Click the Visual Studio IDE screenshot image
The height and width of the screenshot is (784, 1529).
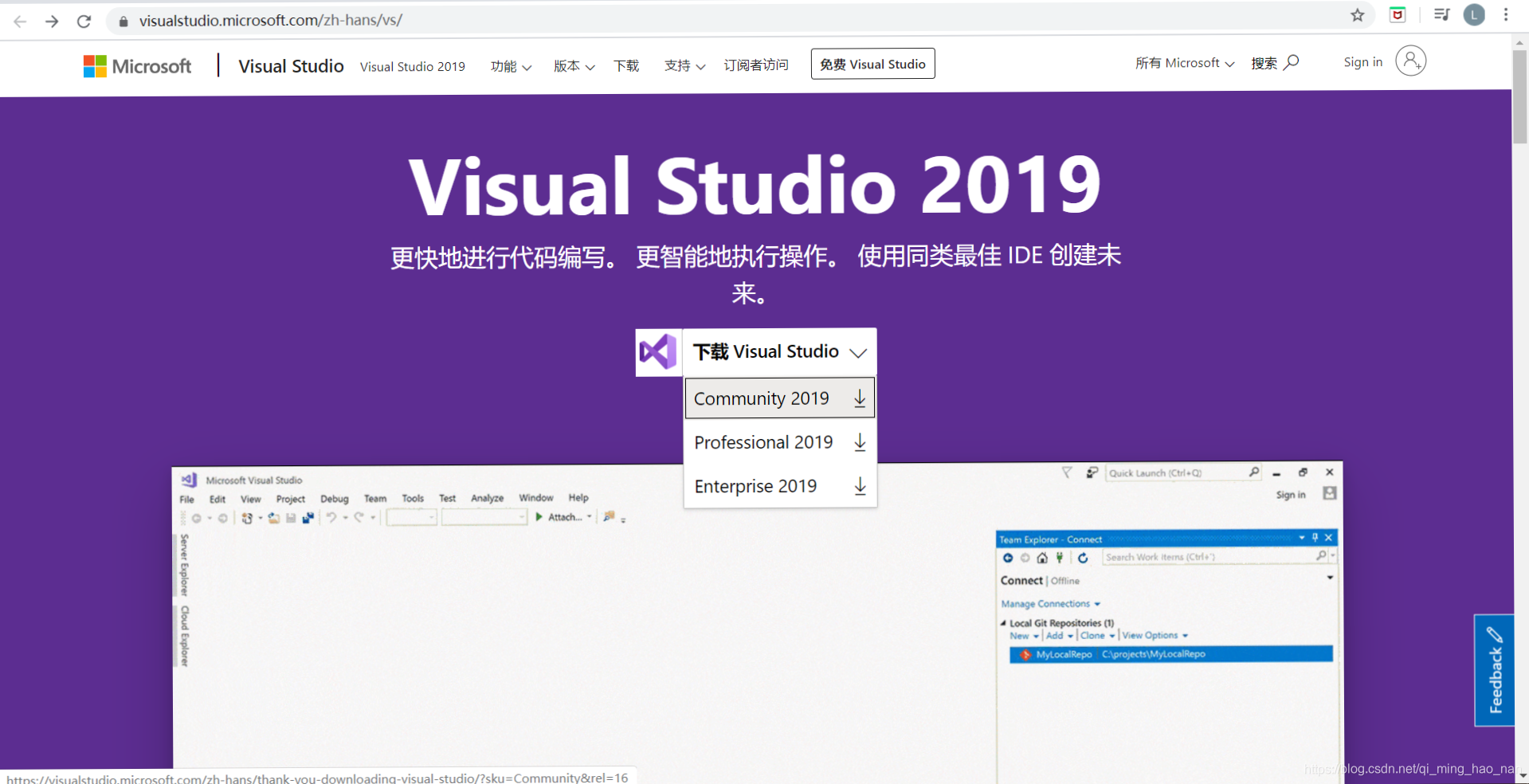click(757, 621)
